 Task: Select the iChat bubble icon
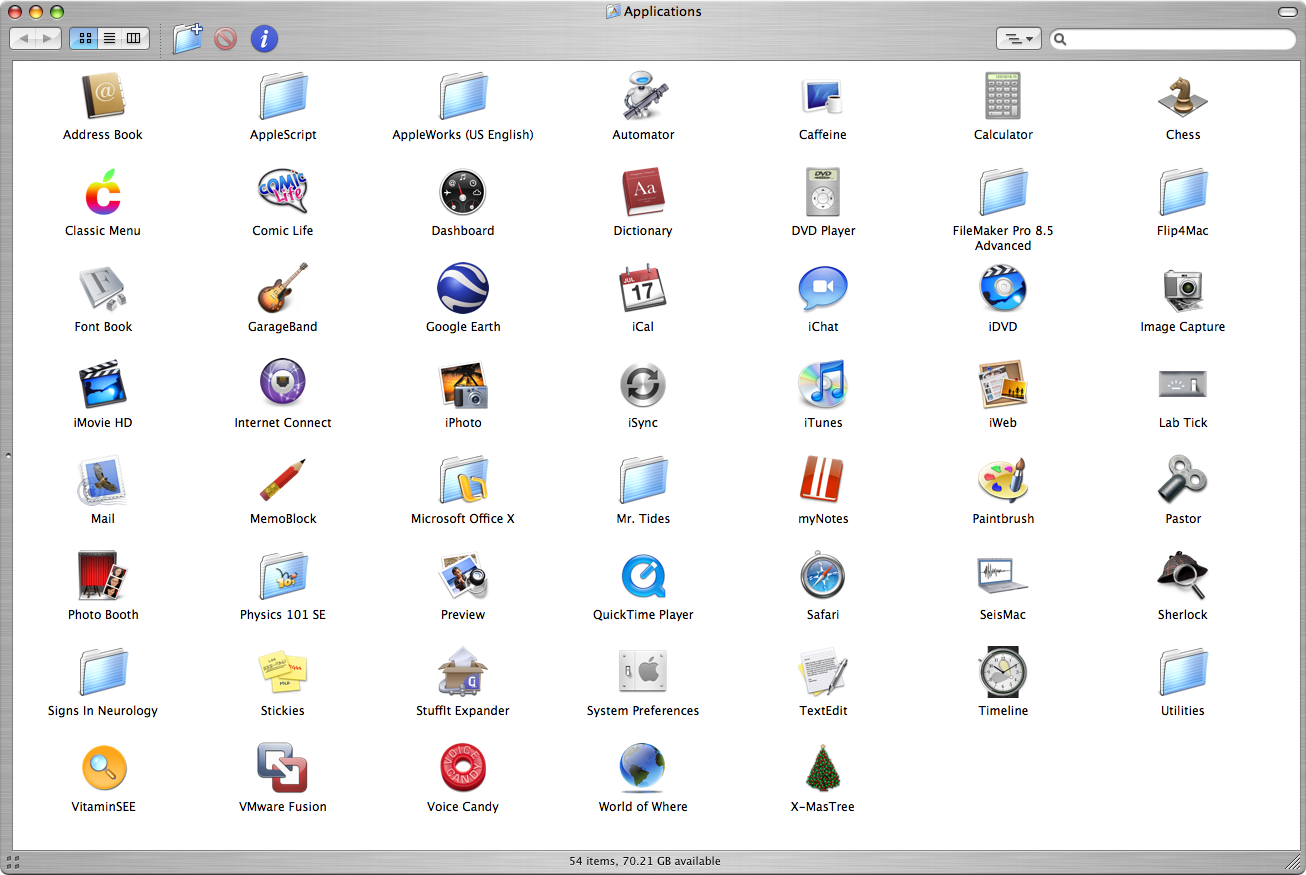point(823,289)
